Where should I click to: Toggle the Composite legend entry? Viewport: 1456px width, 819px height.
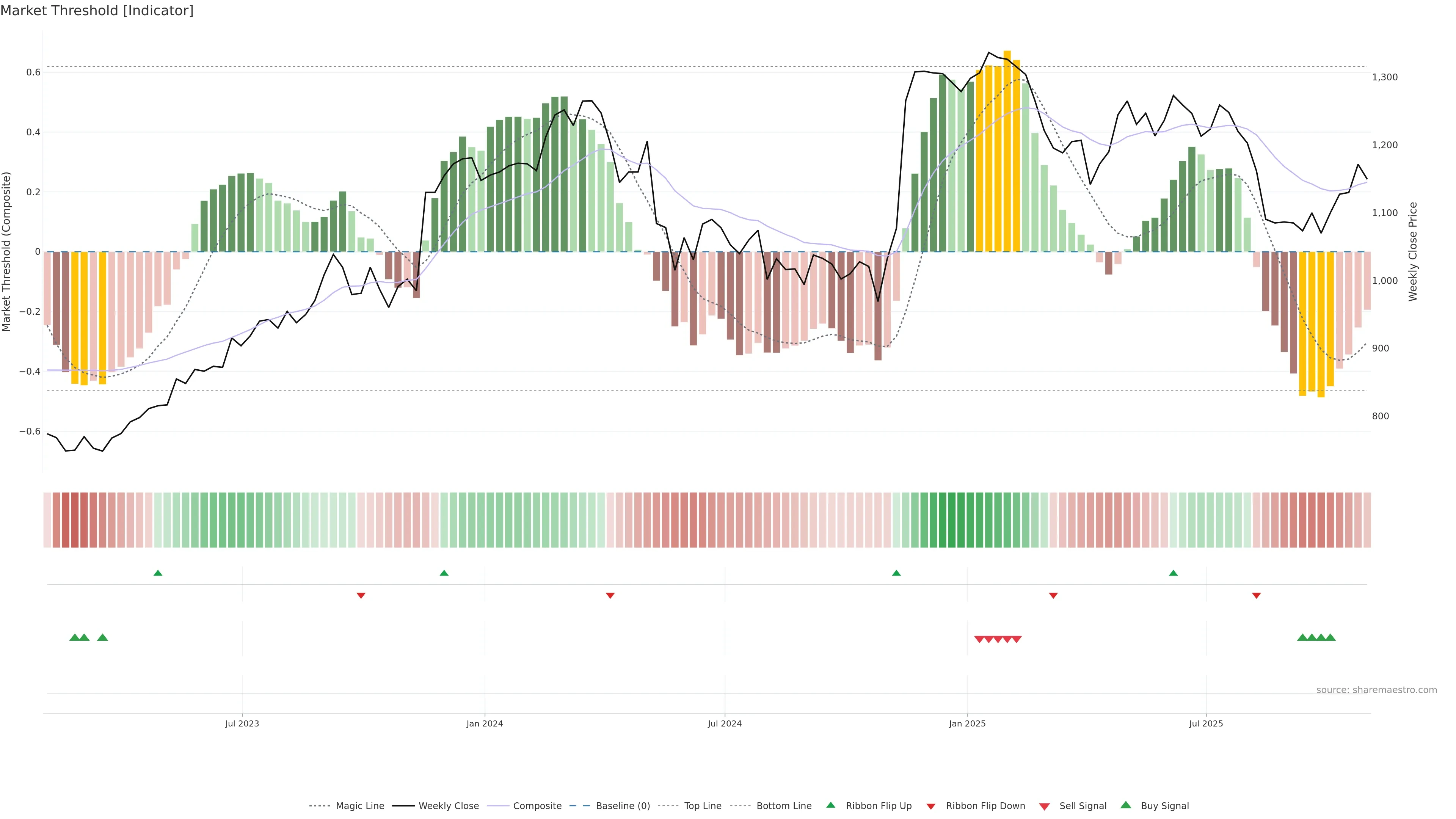(x=537, y=806)
